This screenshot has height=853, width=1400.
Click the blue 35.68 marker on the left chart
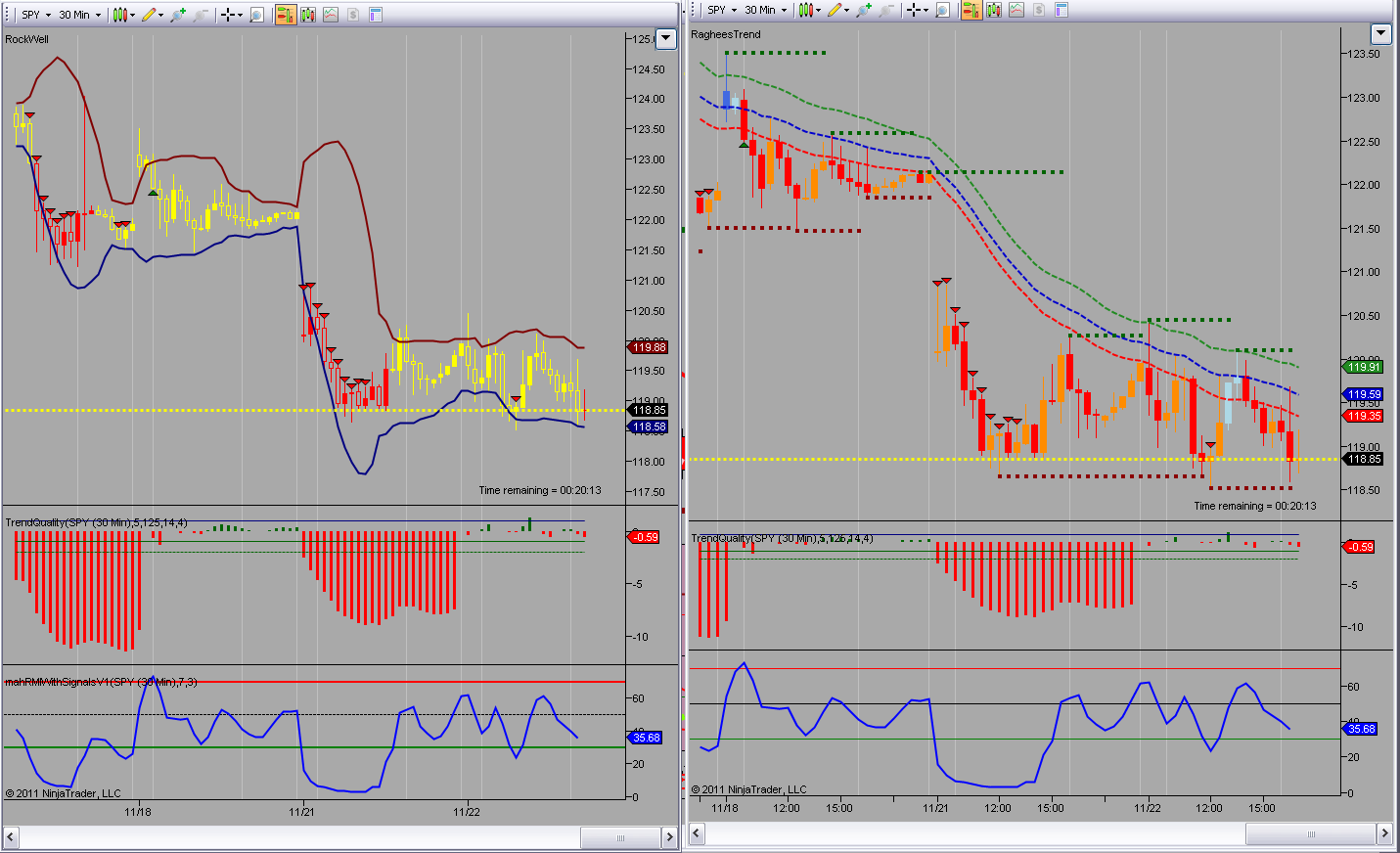[646, 738]
